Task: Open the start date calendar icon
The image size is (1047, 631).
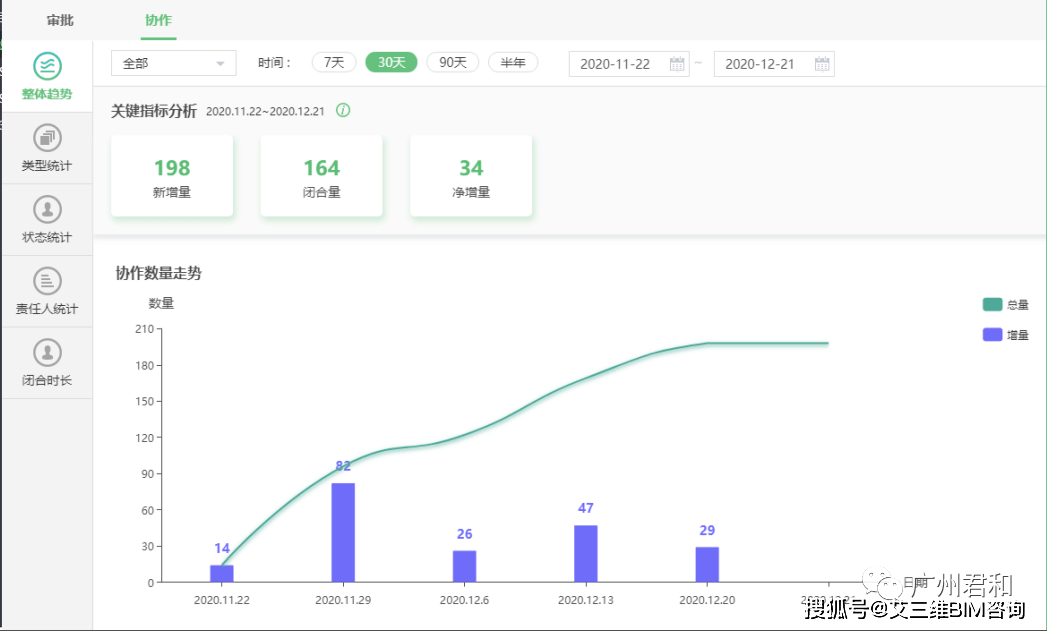Action: (x=677, y=64)
